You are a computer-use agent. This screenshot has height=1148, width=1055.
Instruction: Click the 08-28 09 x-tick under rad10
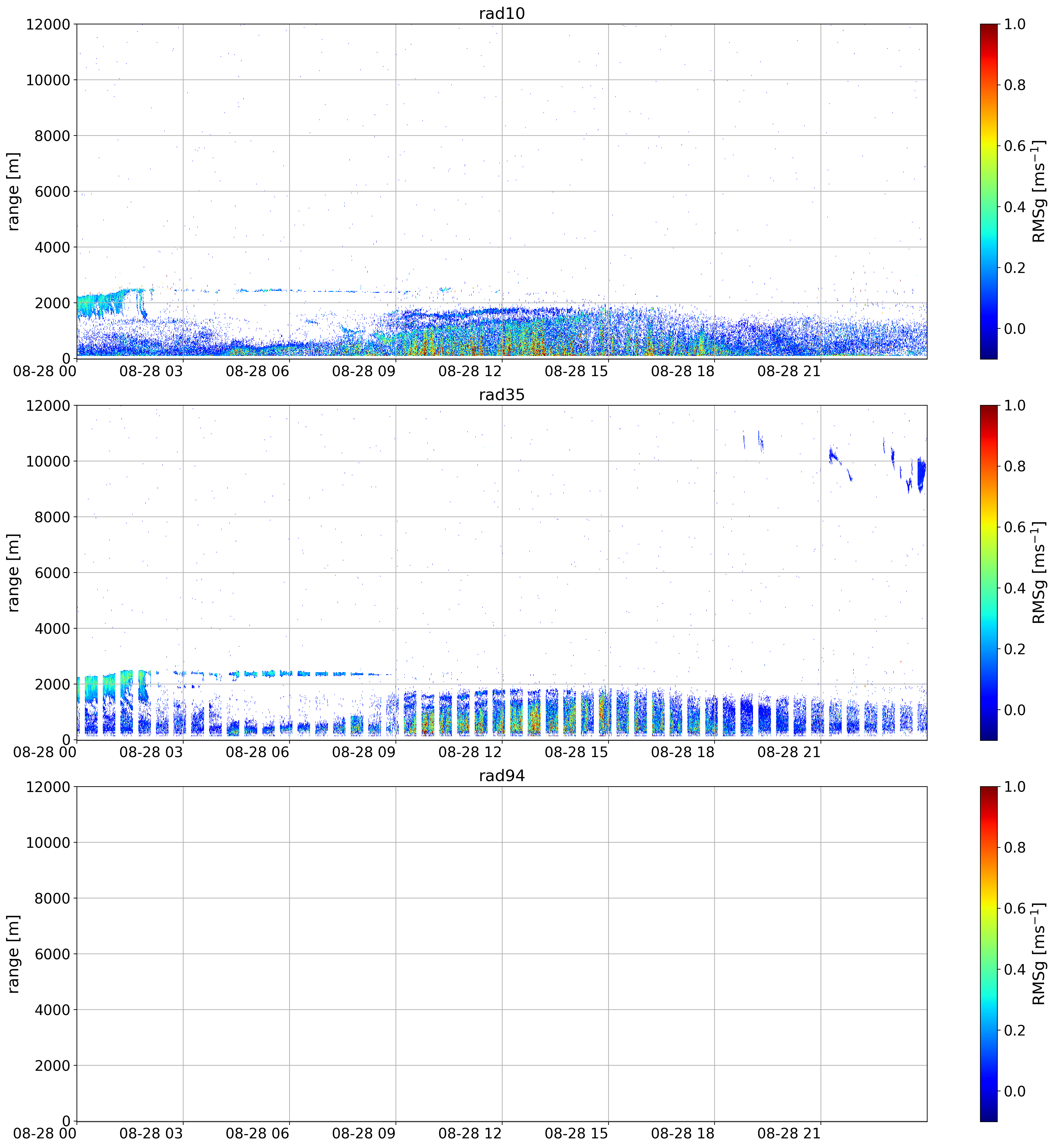(364, 371)
